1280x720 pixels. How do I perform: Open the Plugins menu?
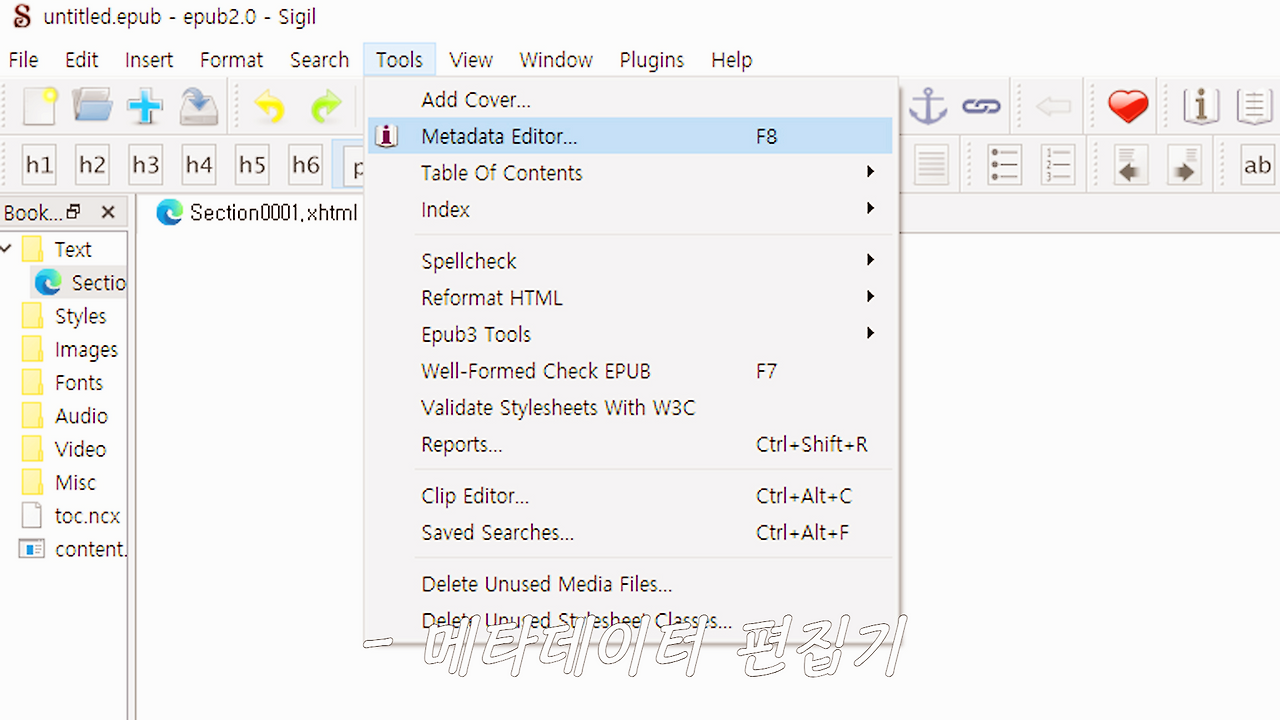coord(652,60)
